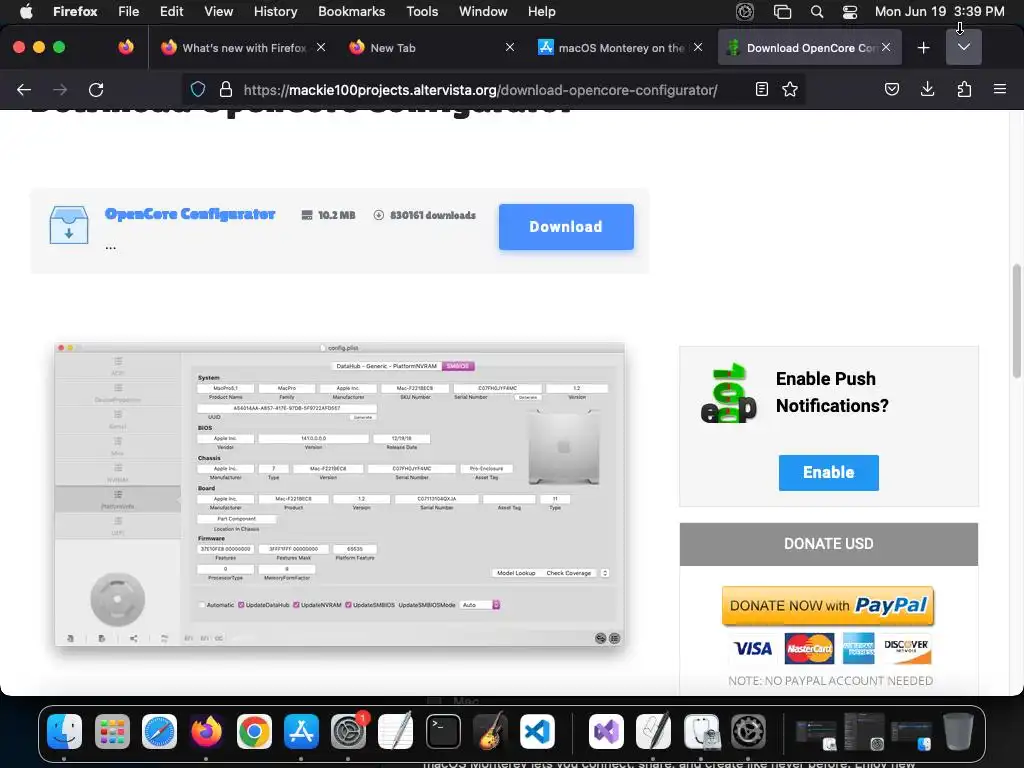This screenshot has height=768, width=1024.
Task: Click the forward navigation arrow
Action: (60, 89)
